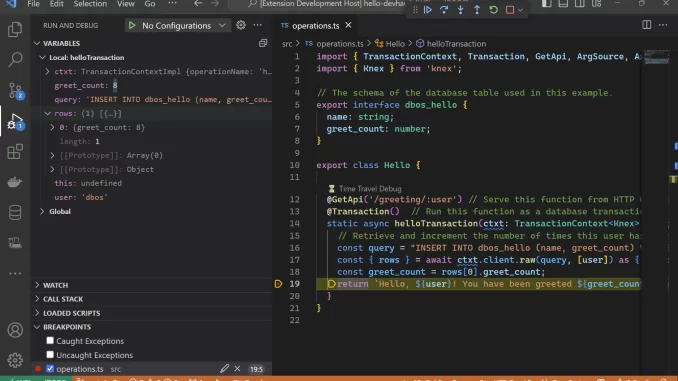
Task: Open the Extensions view in activity bar
Action: 15,152
